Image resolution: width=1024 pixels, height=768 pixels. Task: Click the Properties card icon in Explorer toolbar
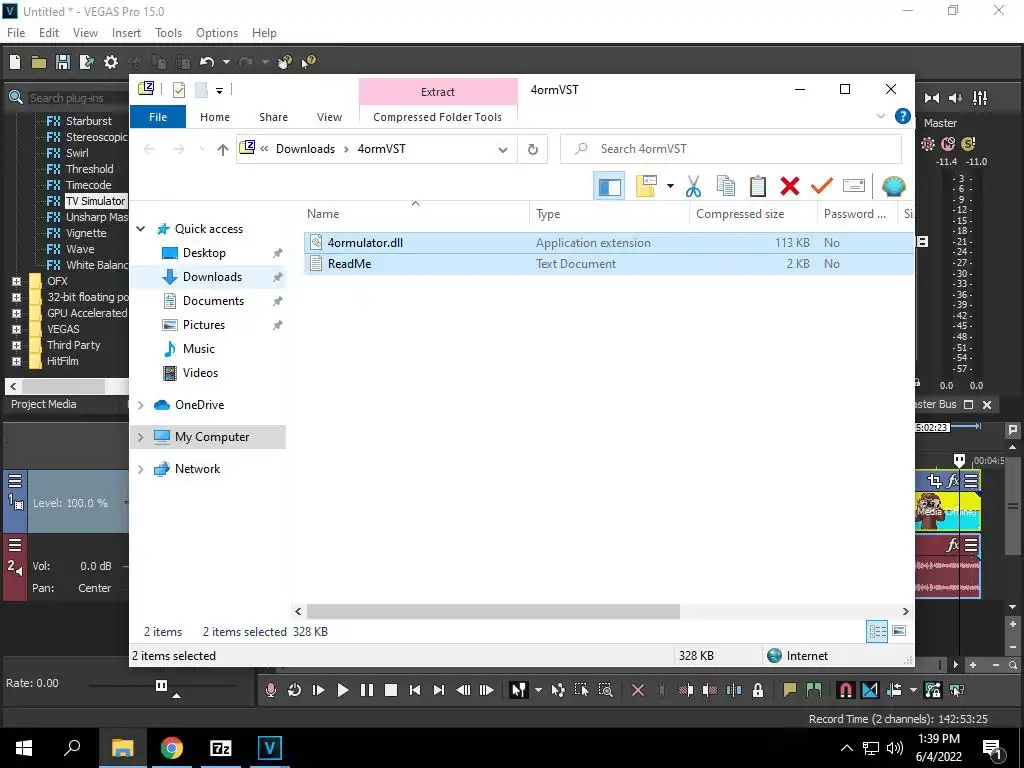point(854,187)
